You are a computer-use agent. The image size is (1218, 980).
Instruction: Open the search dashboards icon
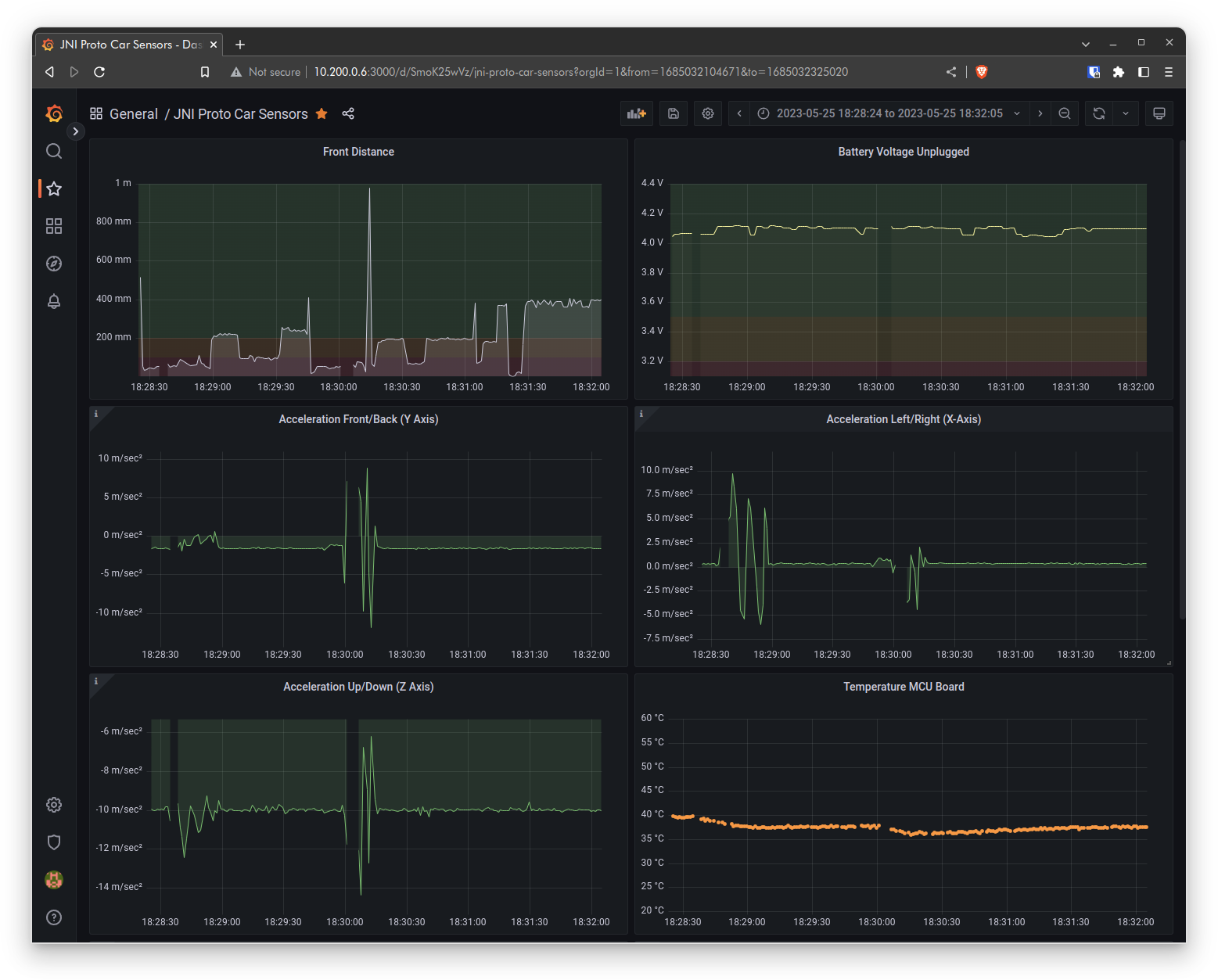[x=54, y=151]
